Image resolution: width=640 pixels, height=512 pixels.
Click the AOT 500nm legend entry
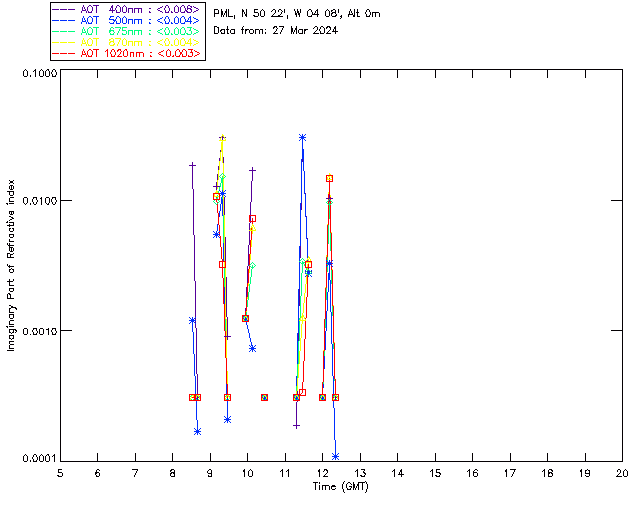coord(128,20)
